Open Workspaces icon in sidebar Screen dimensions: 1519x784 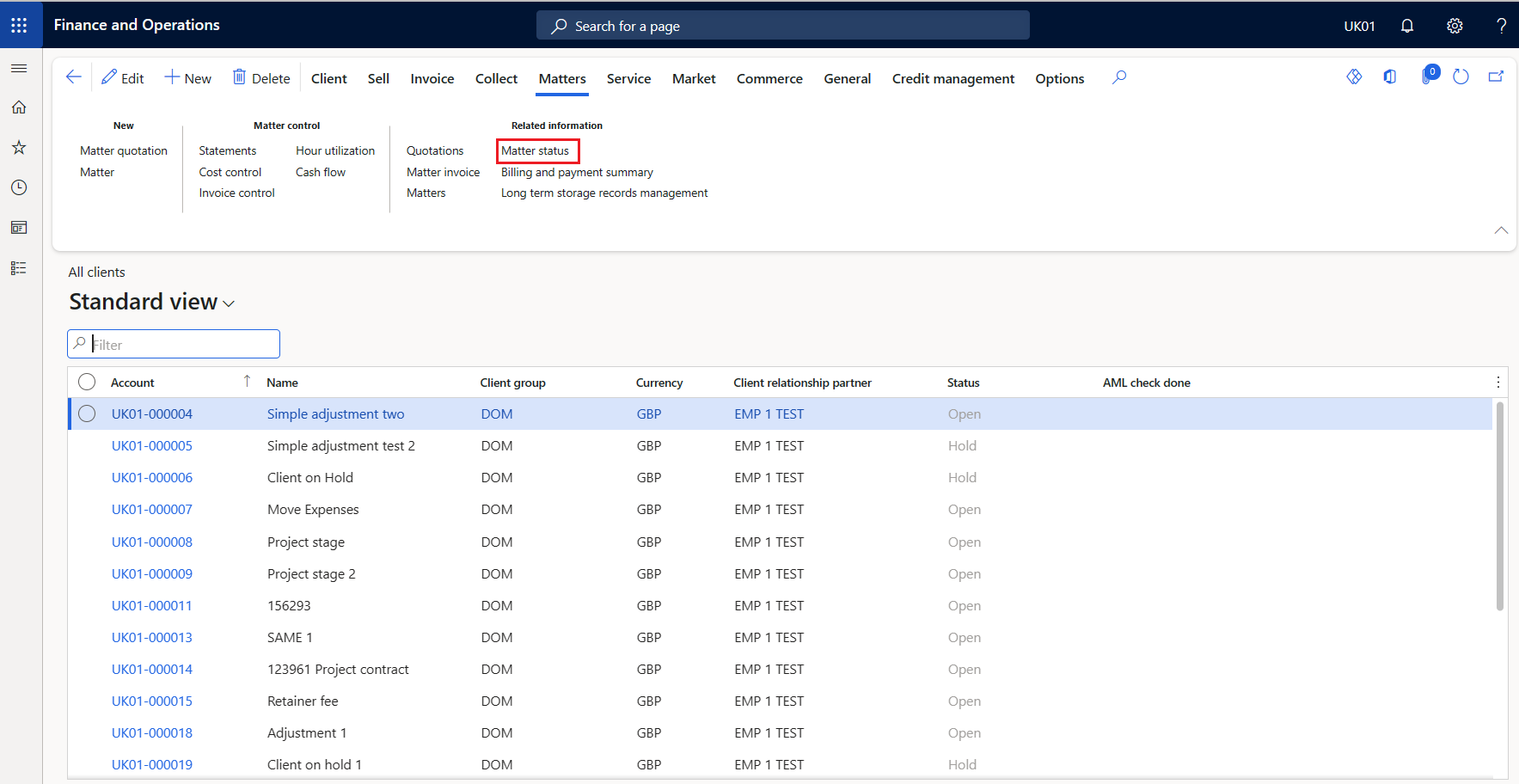pos(19,228)
